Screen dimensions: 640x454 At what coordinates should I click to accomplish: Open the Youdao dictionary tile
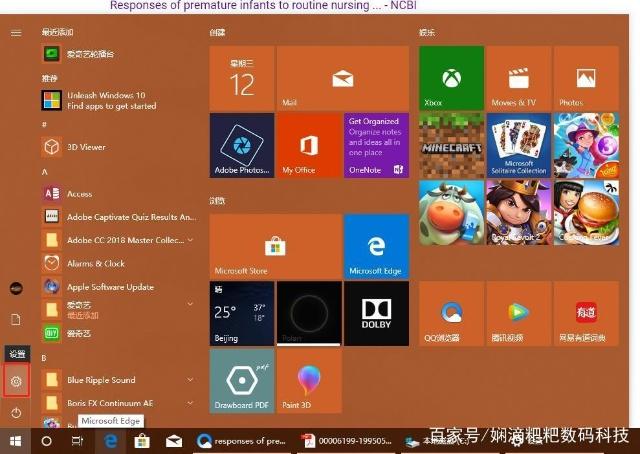[586, 314]
